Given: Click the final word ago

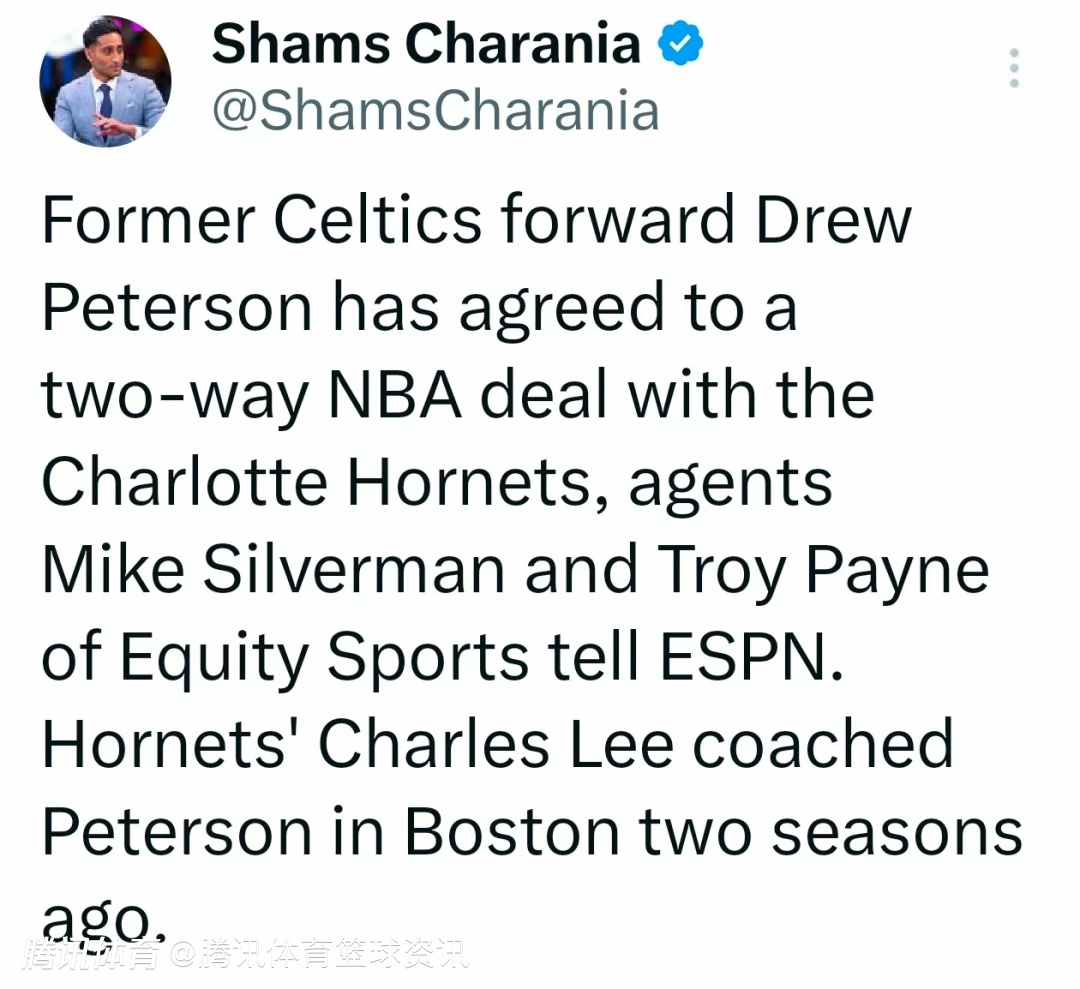Looking at the screenshot, I should tap(105, 922).
